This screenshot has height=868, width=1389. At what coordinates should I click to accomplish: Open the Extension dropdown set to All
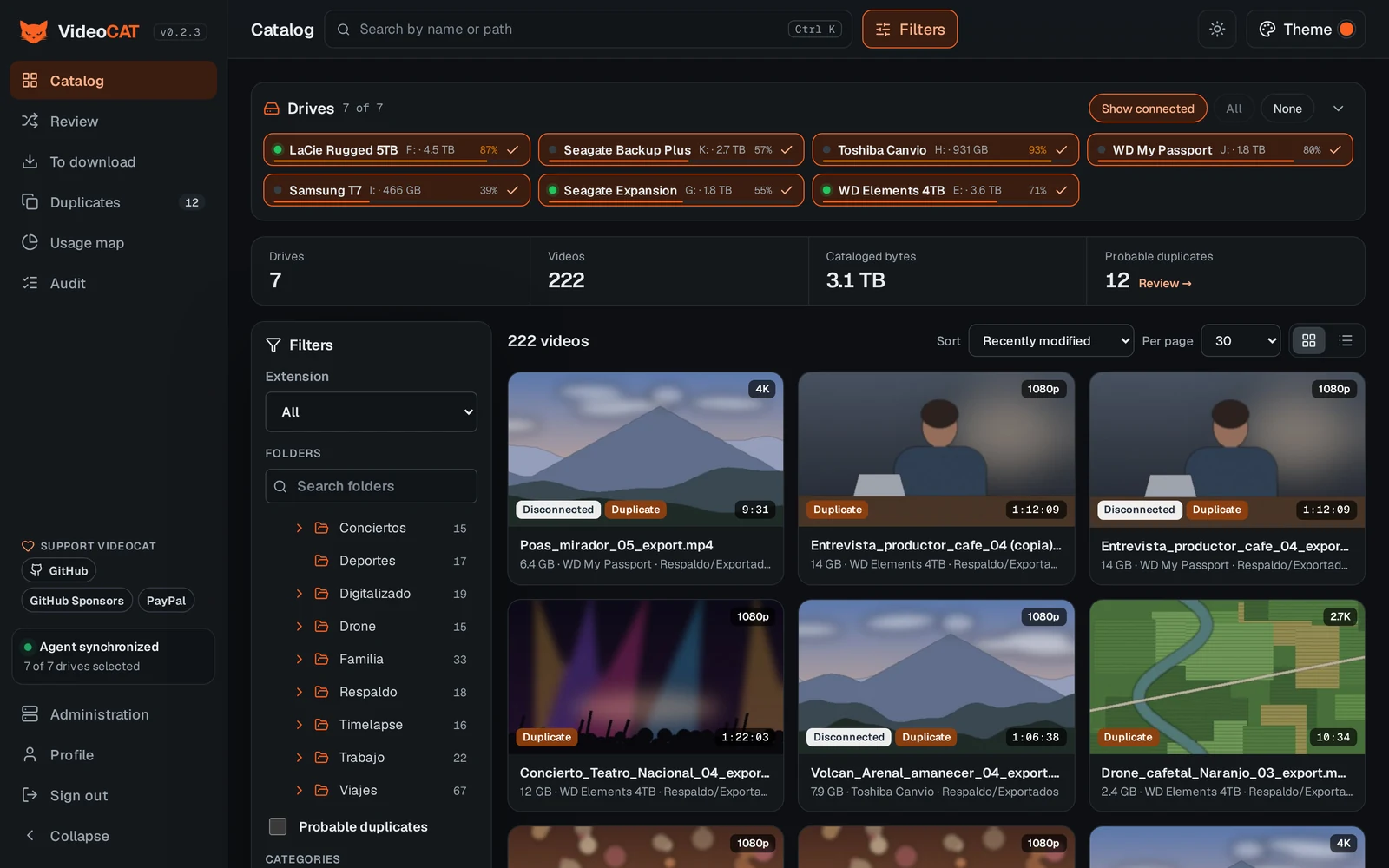[x=372, y=412]
